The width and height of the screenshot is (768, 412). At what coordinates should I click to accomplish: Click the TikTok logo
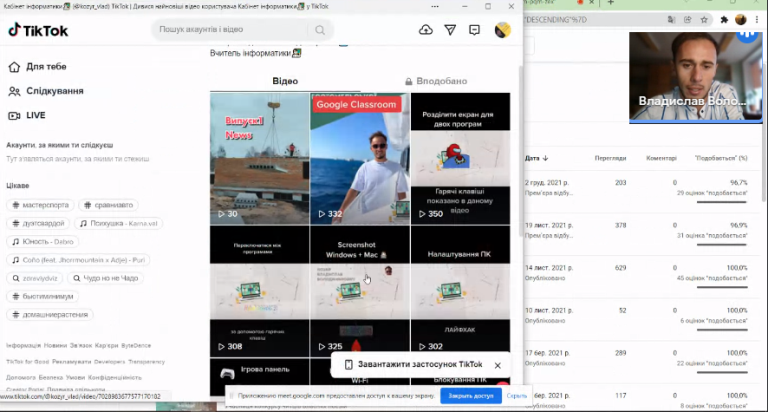[x=38, y=30]
